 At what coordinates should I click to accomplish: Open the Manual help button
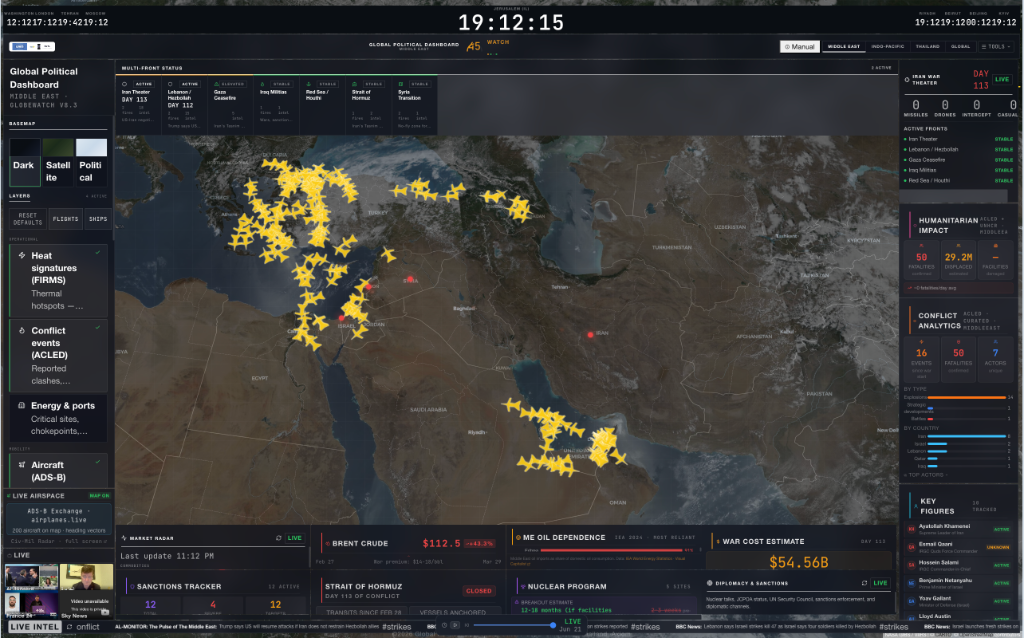click(799, 46)
